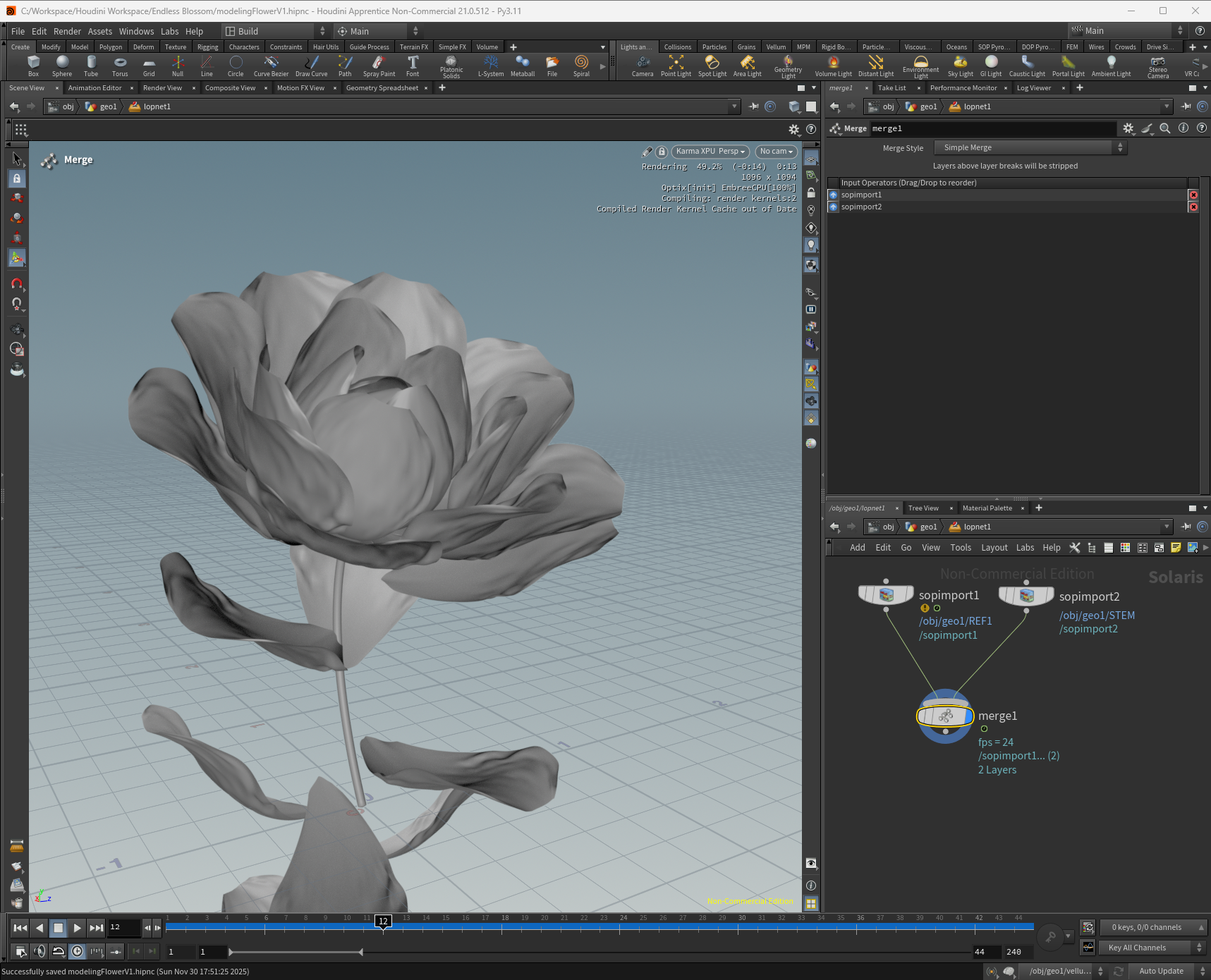
Task: Open the Karma XPU Persp dropdown
Action: point(710,152)
